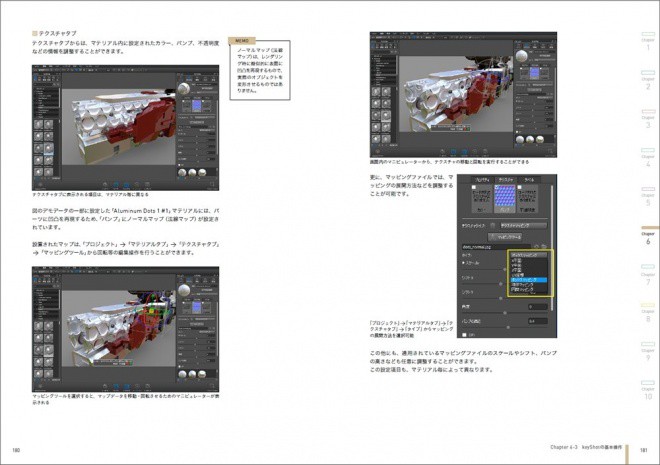This screenshot has height=465, width=660.
Task: Jump to the Chapter 2 index tab
Action: 648,80
